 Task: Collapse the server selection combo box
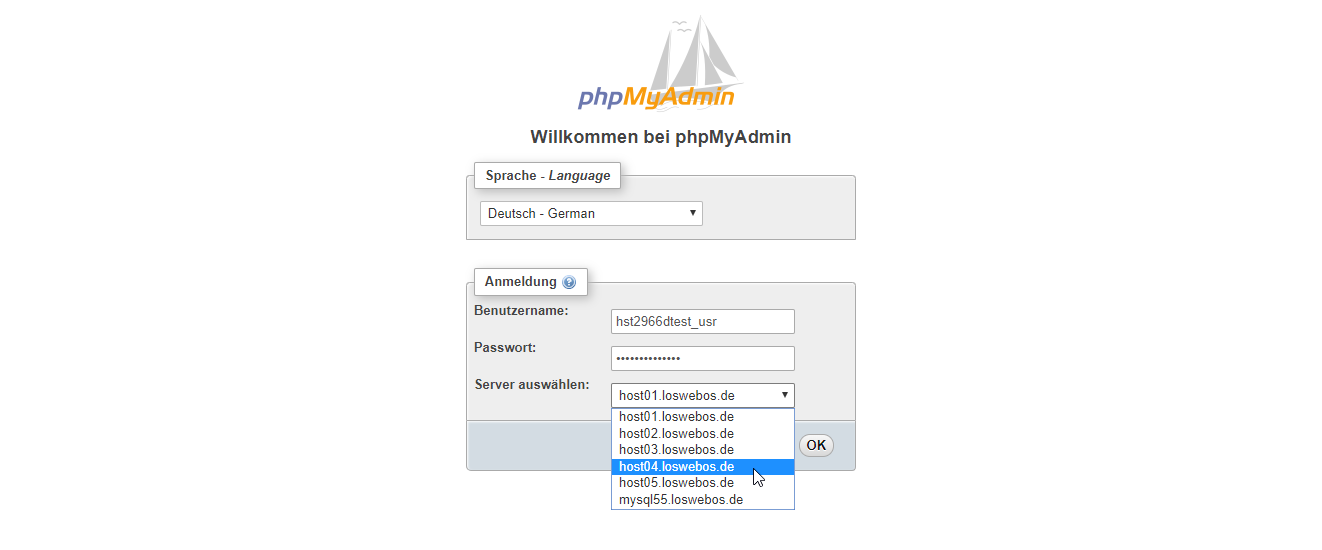point(702,395)
